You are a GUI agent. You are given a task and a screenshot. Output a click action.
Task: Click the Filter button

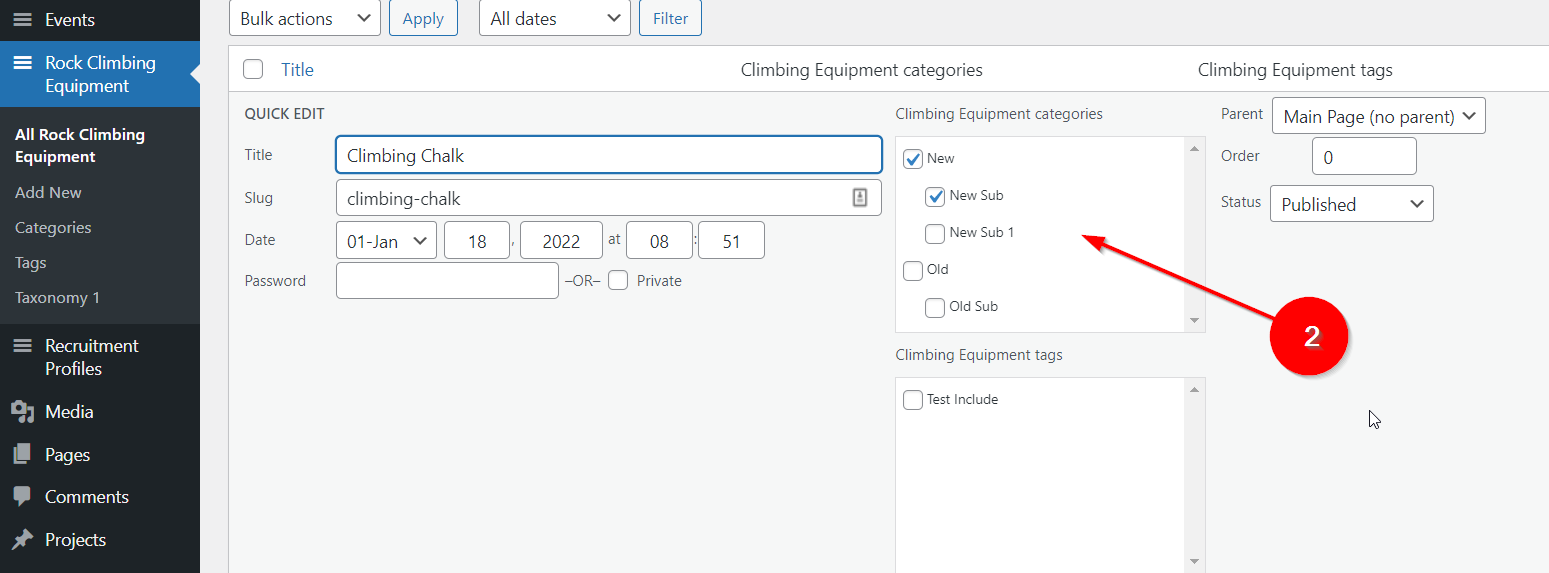(669, 19)
